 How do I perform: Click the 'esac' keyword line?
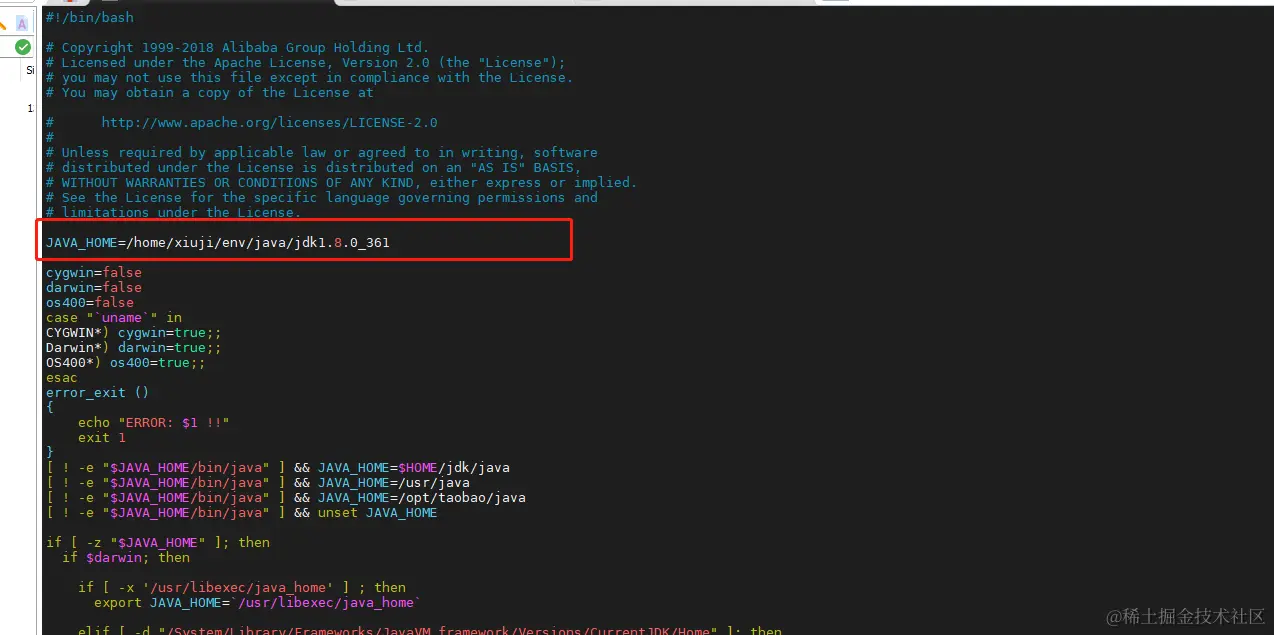(x=62, y=377)
